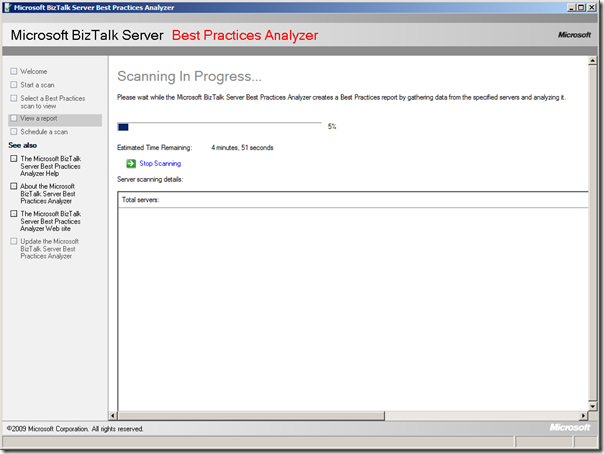Click the vertical scrollbar down arrow
Image resolution: width=604 pixels, height=454 pixels.
(592, 406)
